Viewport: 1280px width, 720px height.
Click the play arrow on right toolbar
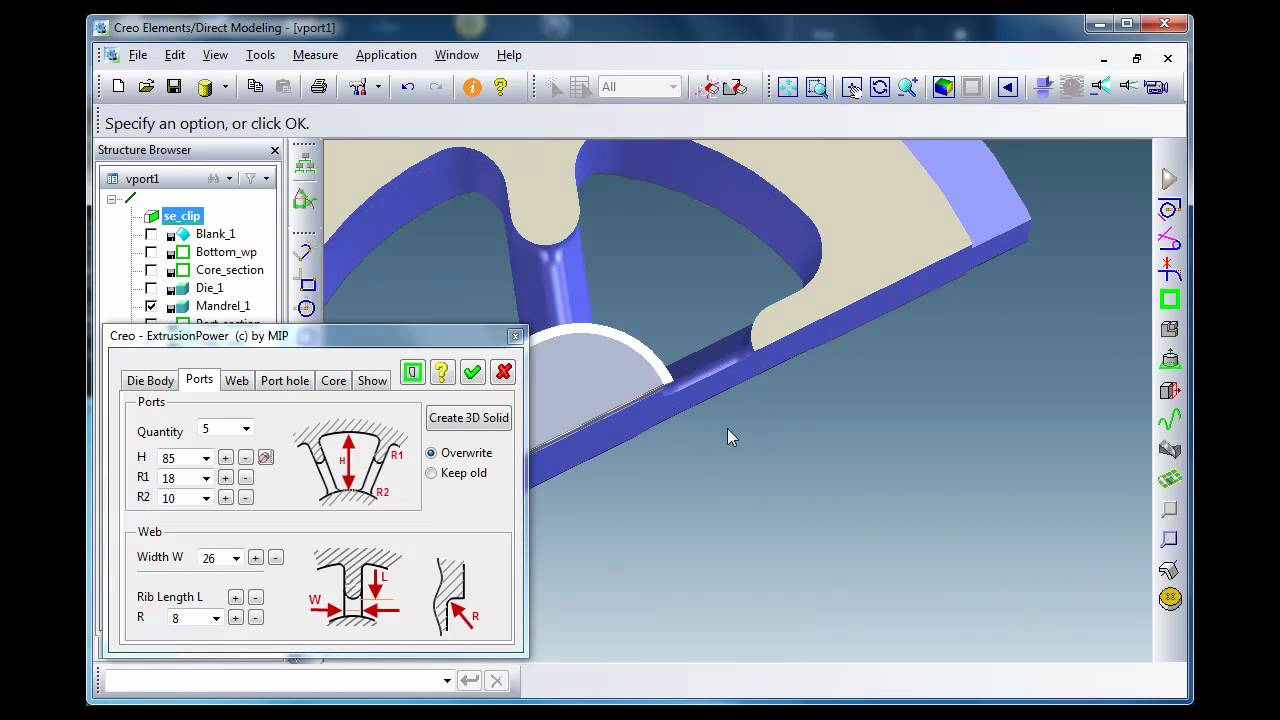coord(1169,179)
